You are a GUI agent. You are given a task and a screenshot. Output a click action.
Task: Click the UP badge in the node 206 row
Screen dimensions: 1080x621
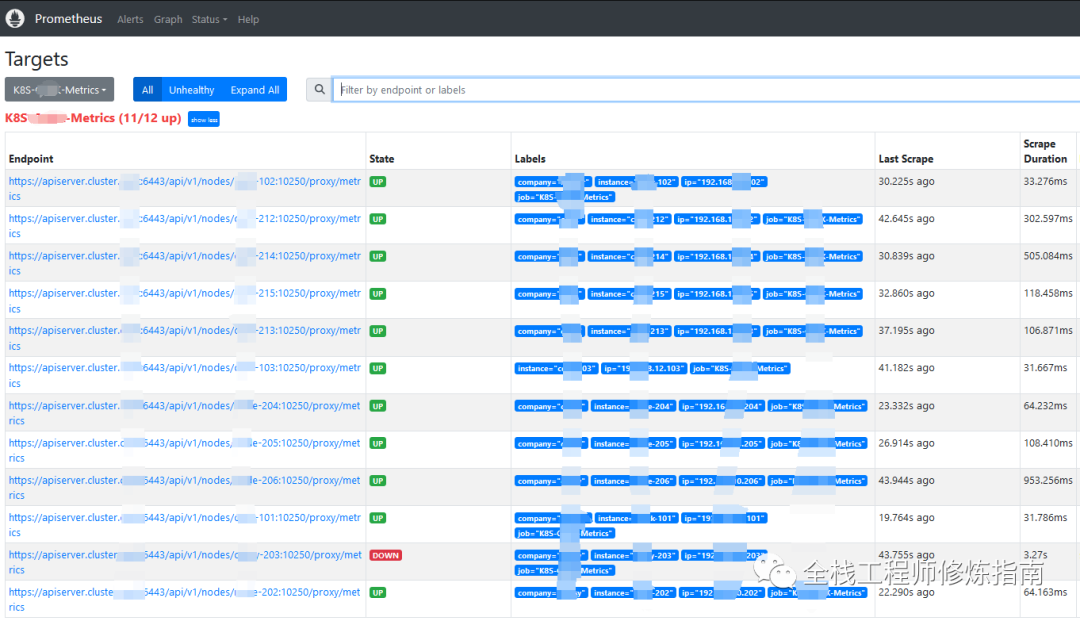click(x=377, y=481)
